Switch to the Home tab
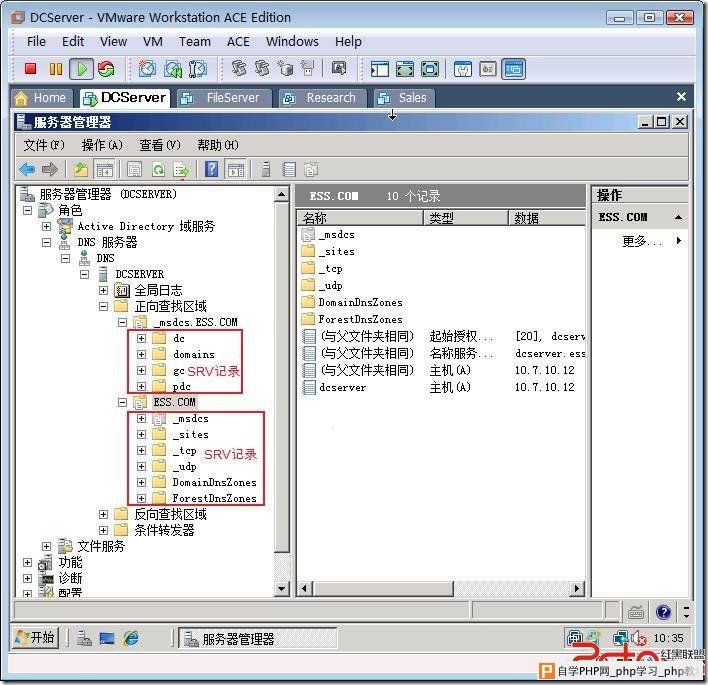The width and height of the screenshot is (708, 685). (42, 98)
